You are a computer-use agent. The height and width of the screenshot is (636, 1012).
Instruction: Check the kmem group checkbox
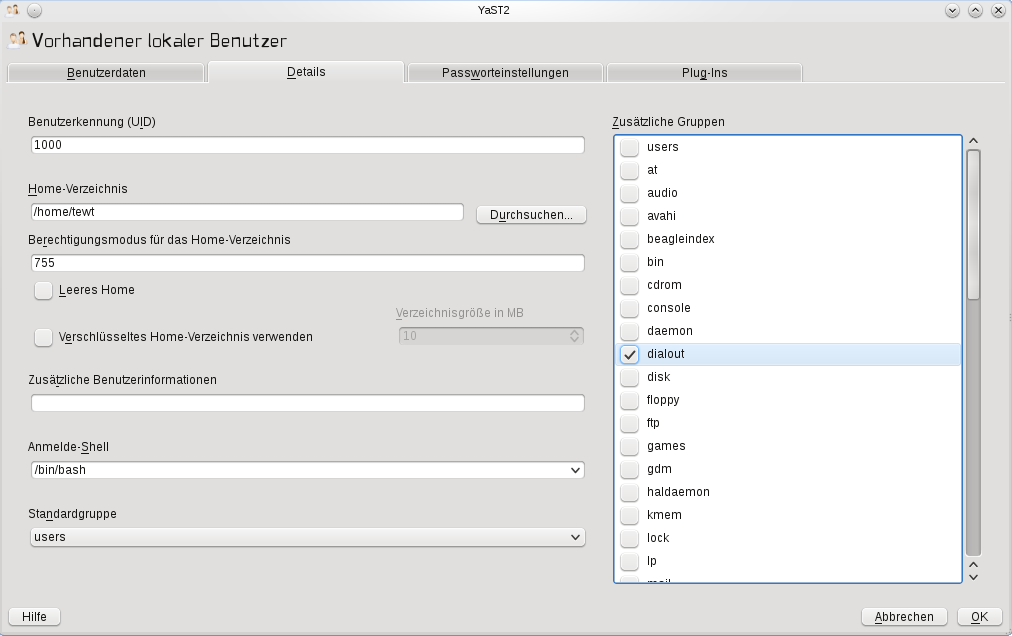[629, 515]
